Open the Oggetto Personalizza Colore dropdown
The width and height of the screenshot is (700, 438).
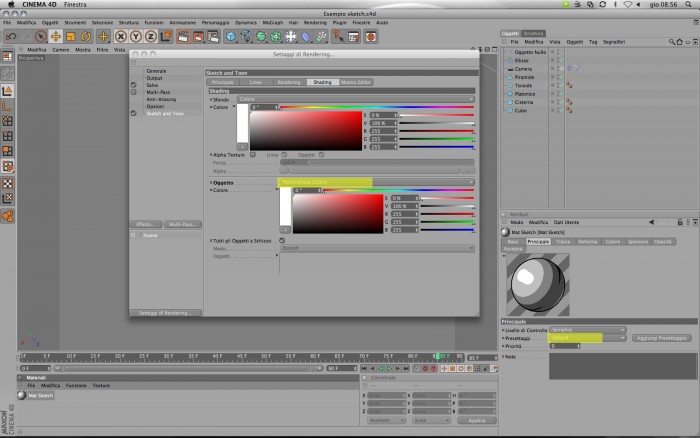point(376,182)
